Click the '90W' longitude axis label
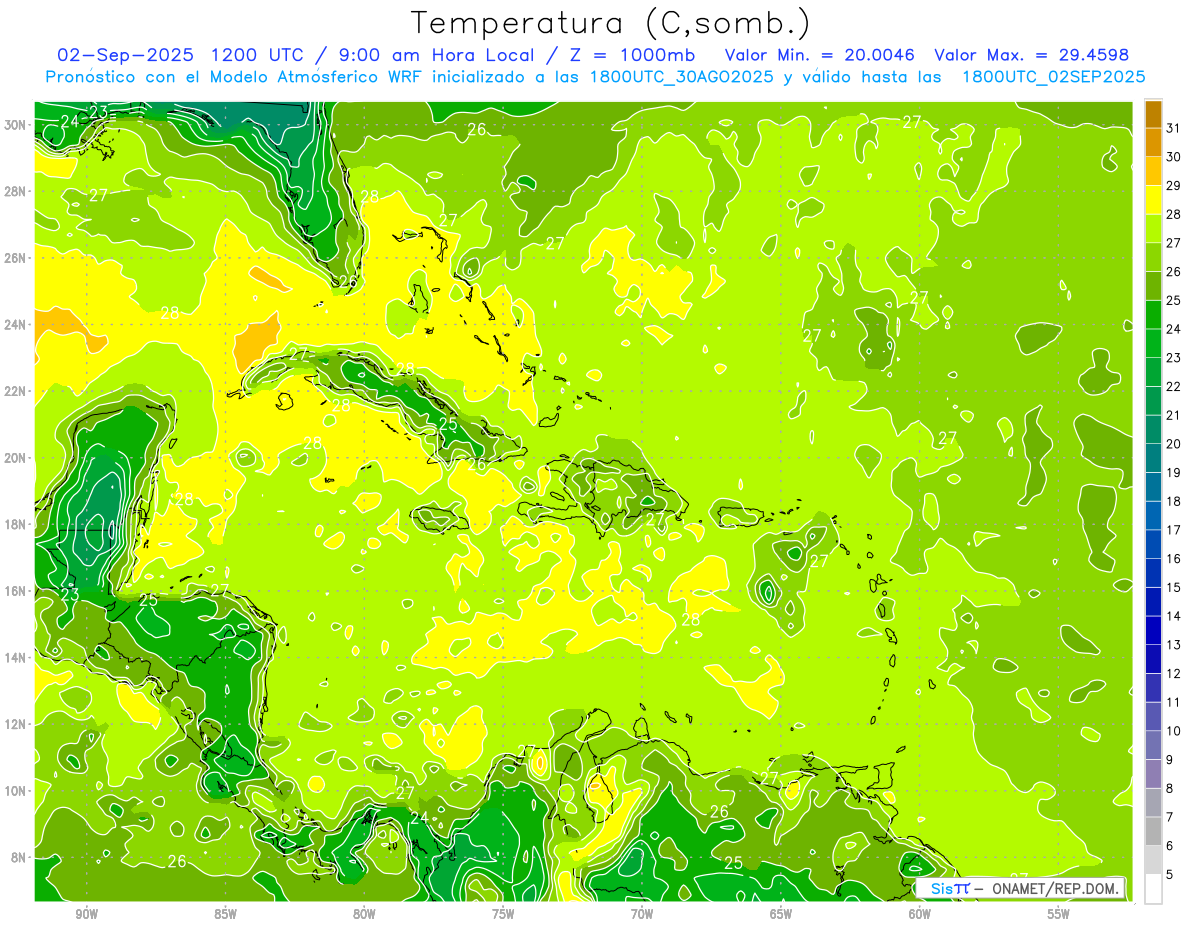This screenshot has width=1200, height=927. click(x=86, y=914)
